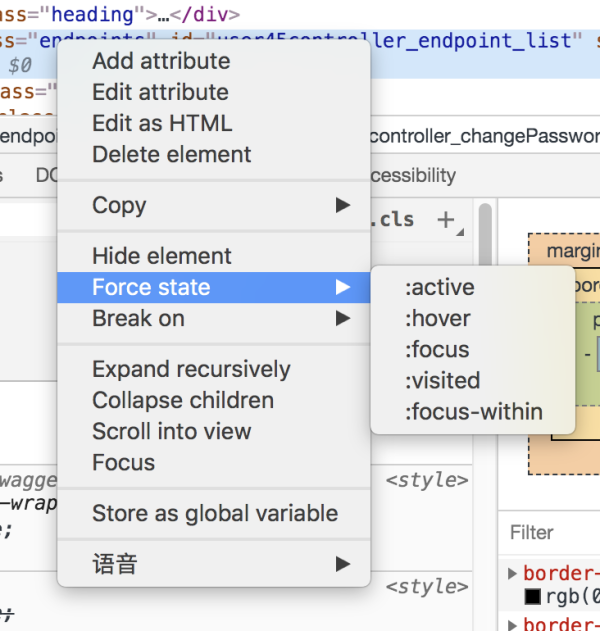Screen dimensions: 600x631
Task: Force the :focus state
Action: point(473,350)
